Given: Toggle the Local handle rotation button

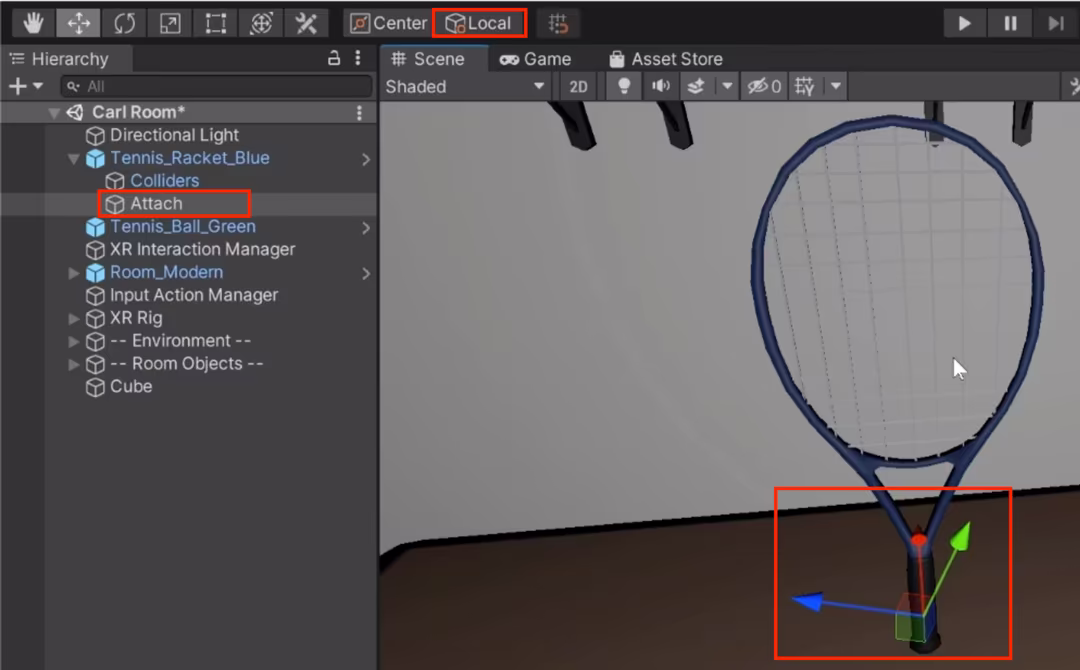Looking at the screenshot, I should point(479,23).
